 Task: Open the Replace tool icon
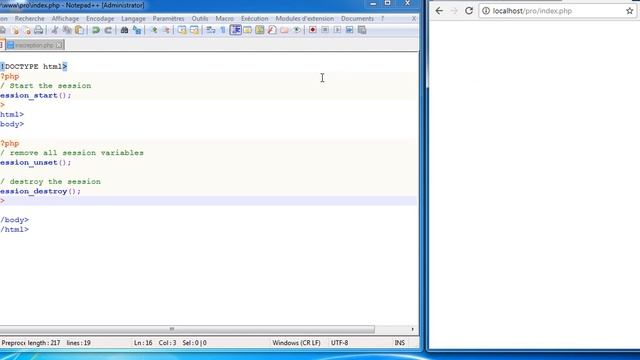click(137, 30)
